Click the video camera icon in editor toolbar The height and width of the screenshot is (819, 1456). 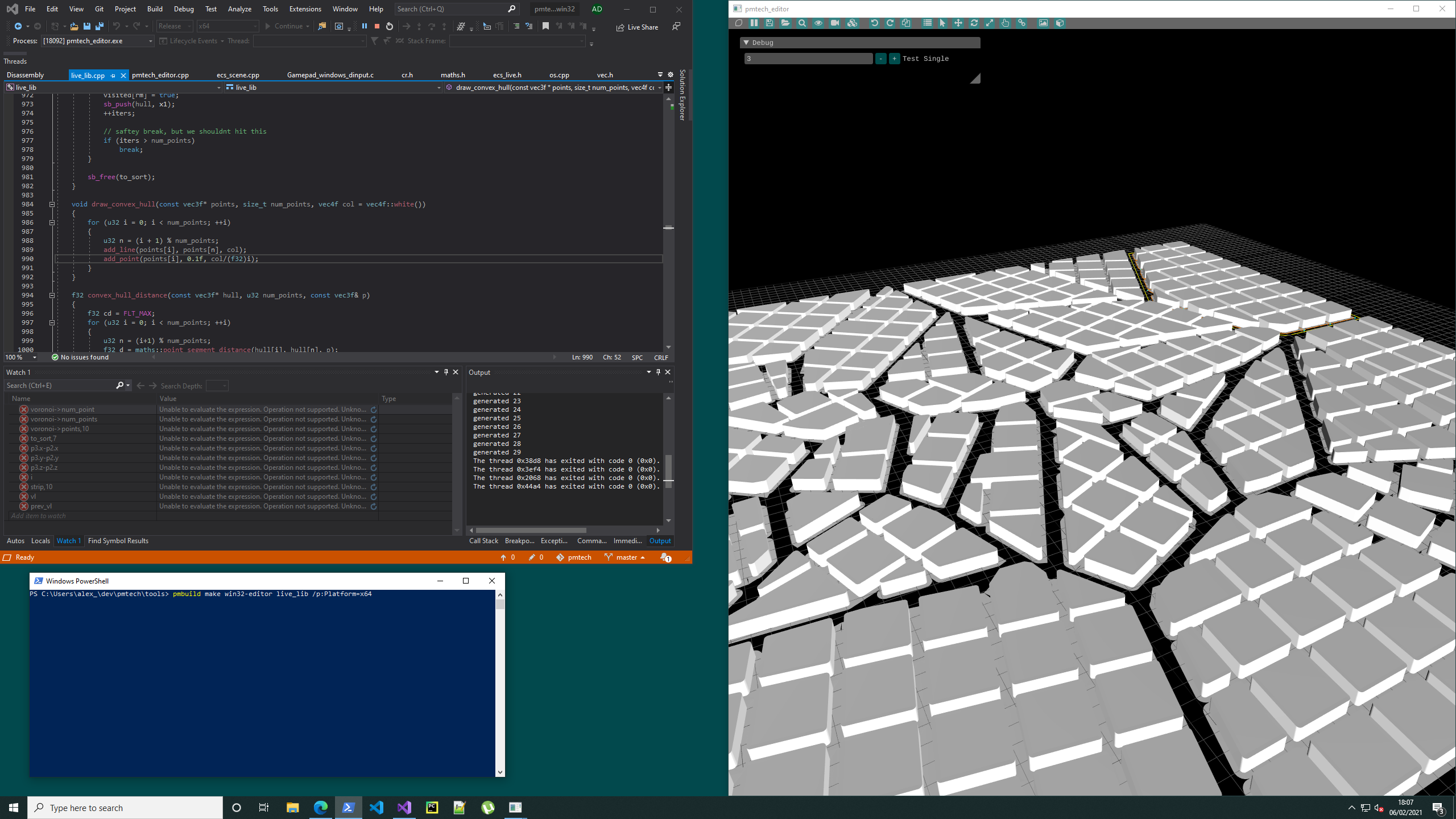pos(834,23)
